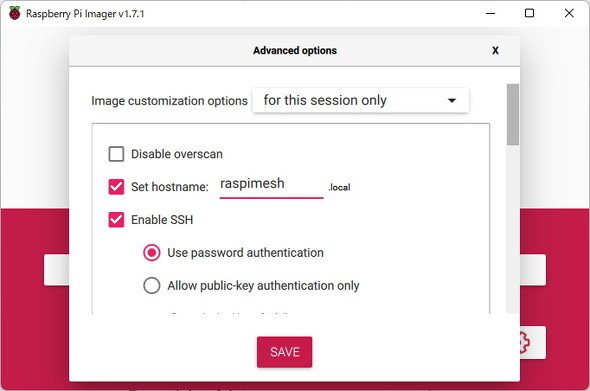Viewport: 590px width, 391px height.
Task: Click the dialog's vertical scrollbar thumb
Action: click(x=512, y=114)
